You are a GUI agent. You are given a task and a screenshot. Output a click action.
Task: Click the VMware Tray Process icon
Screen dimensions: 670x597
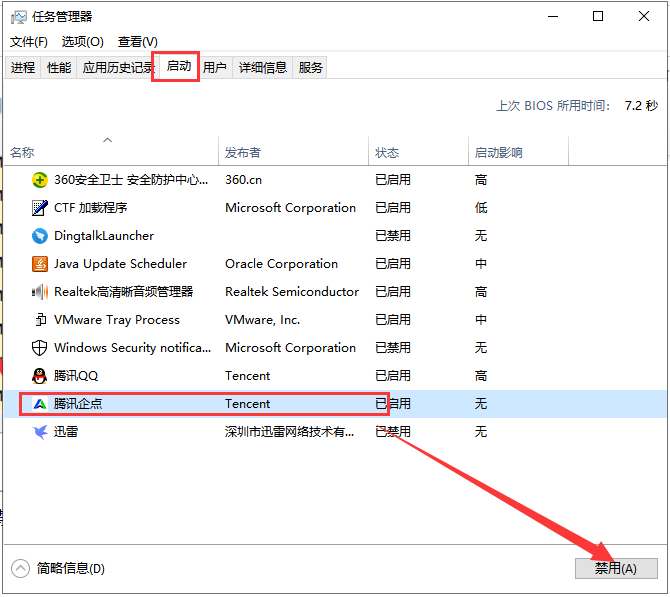click(x=40, y=320)
